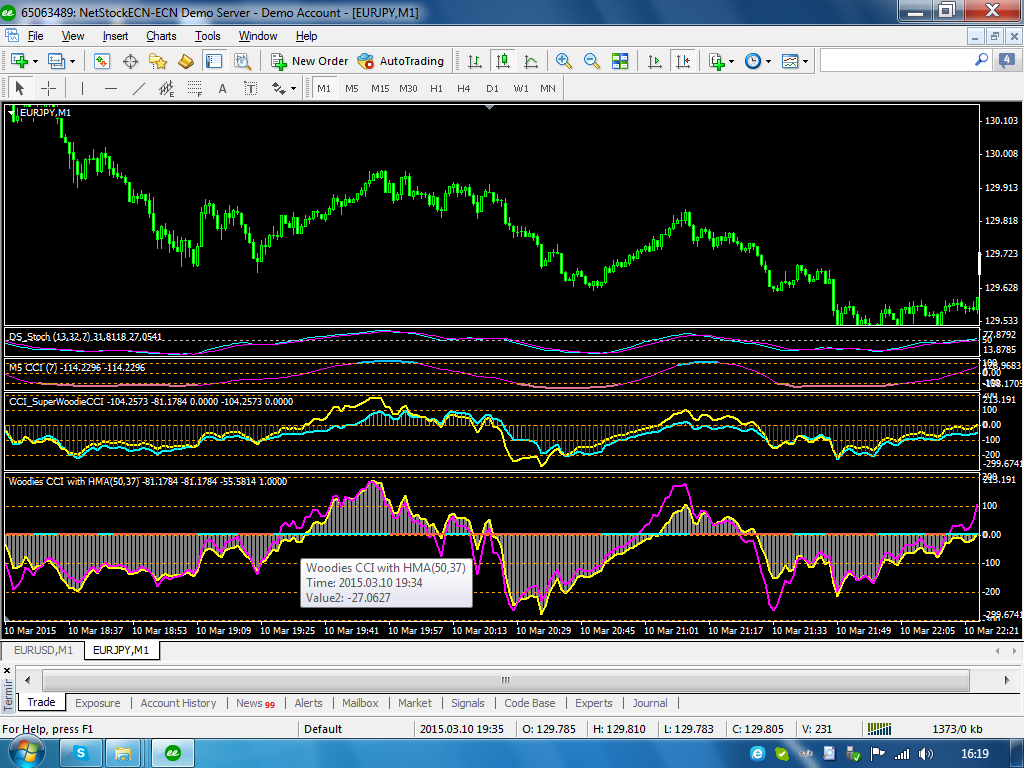Click the Zoom Out magnifier icon
This screenshot has height=768, width=1024.
click(x=592, y=61)
